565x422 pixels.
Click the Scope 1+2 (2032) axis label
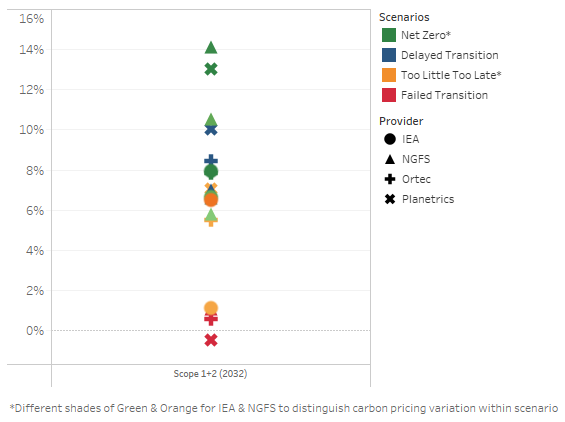[210, 374]
